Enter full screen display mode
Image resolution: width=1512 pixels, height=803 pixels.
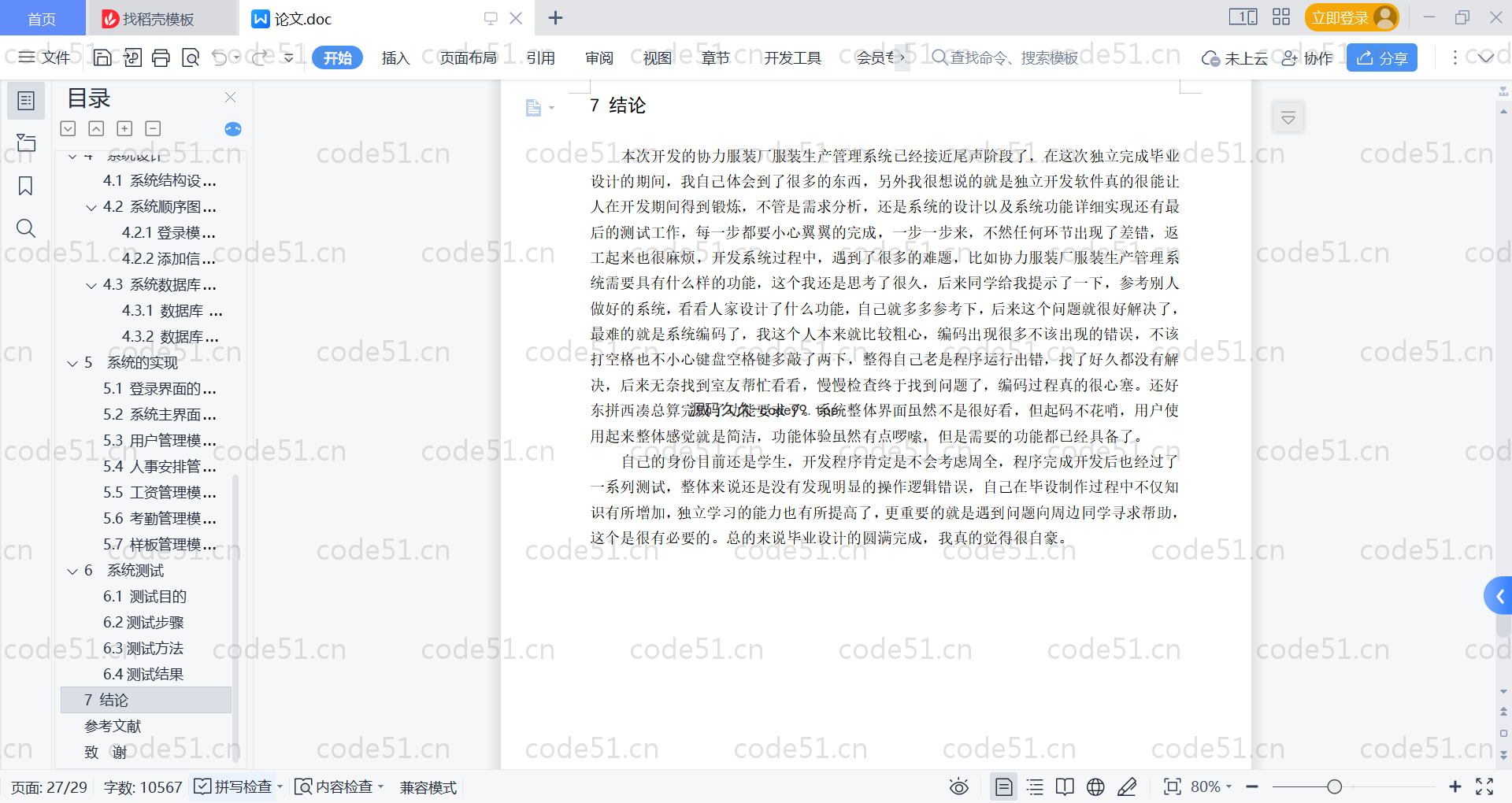(1484, 786)
